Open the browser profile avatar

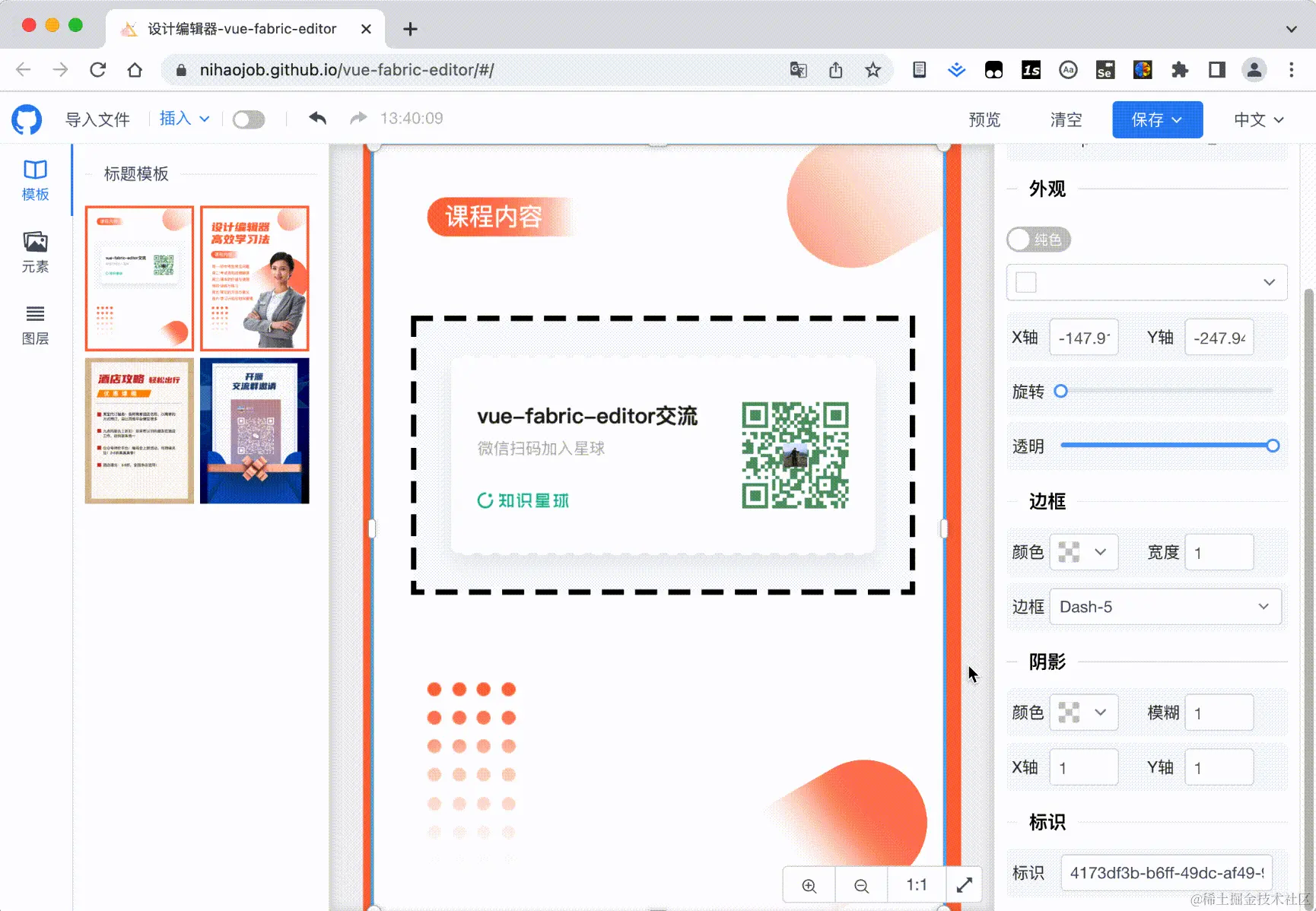click(x=1254, y=70)
